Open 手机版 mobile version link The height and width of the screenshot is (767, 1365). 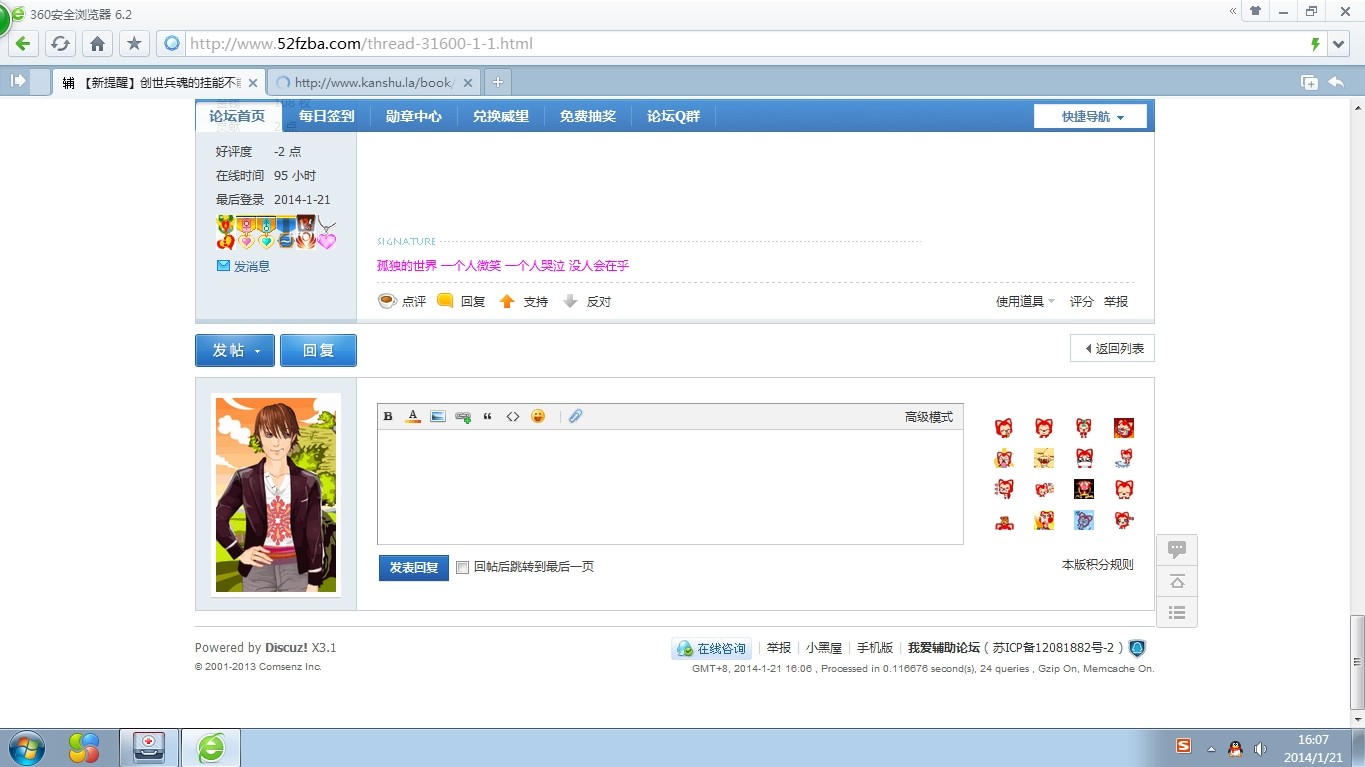(x=875, y=648)
